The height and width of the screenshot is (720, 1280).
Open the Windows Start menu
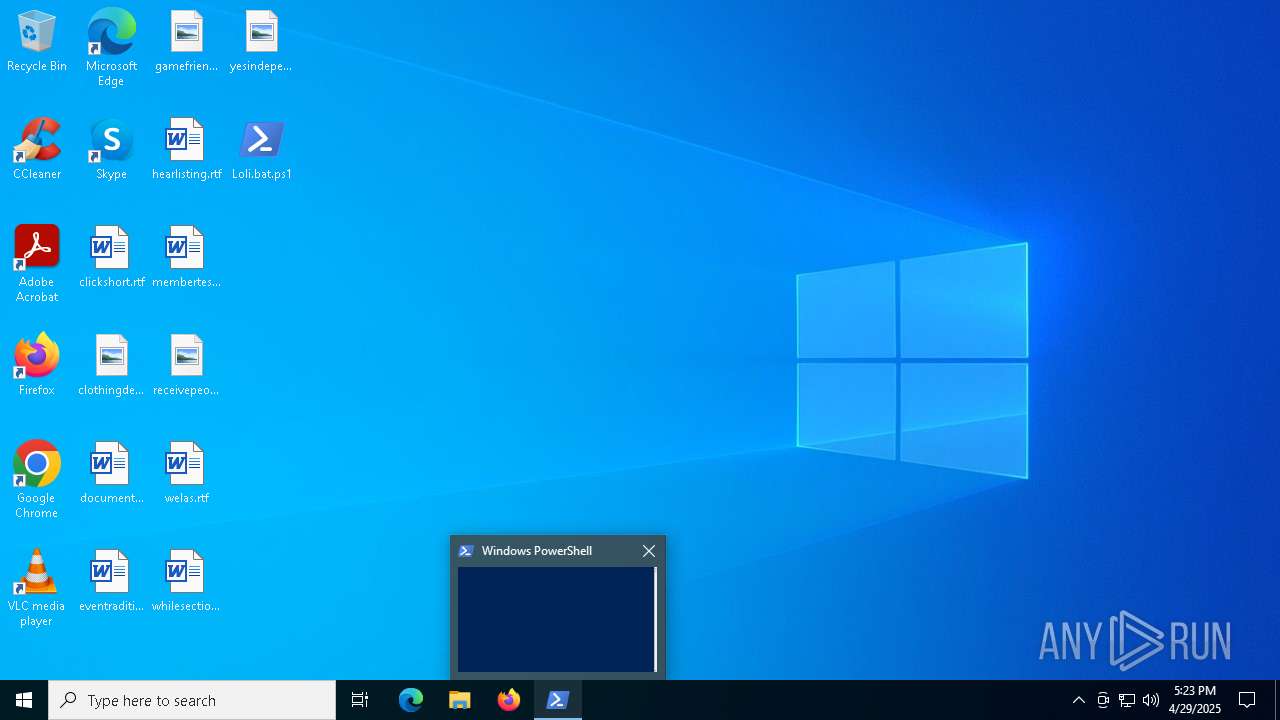[24, 700]
